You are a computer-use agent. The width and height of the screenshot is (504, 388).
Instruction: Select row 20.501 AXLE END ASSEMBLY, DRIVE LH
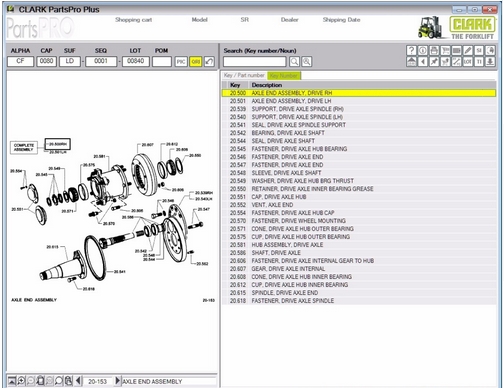click(359, 101)
